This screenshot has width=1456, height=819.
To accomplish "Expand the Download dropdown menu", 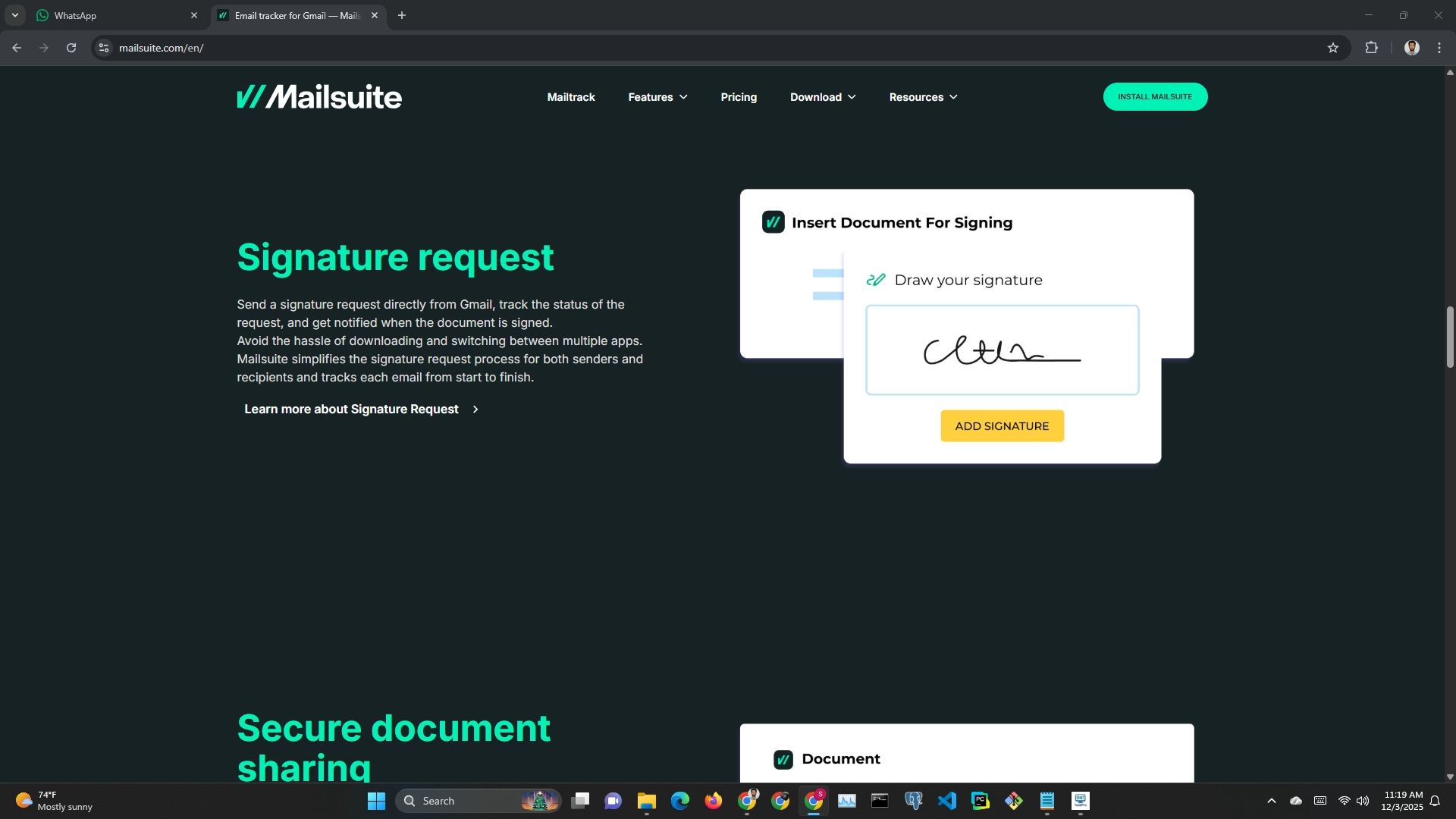I will coord(823,97).
